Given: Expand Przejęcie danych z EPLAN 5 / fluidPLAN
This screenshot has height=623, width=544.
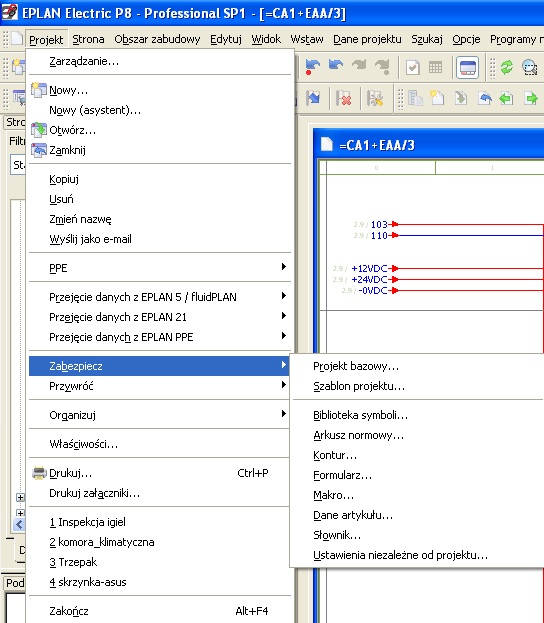Looking at the screenshot, I should (160, 297).
